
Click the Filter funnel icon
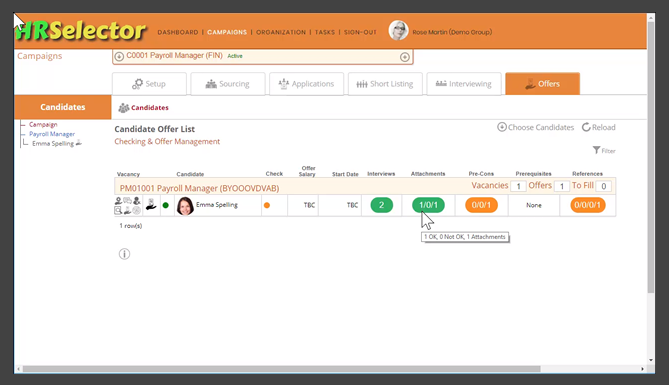[x=596, y=150]
